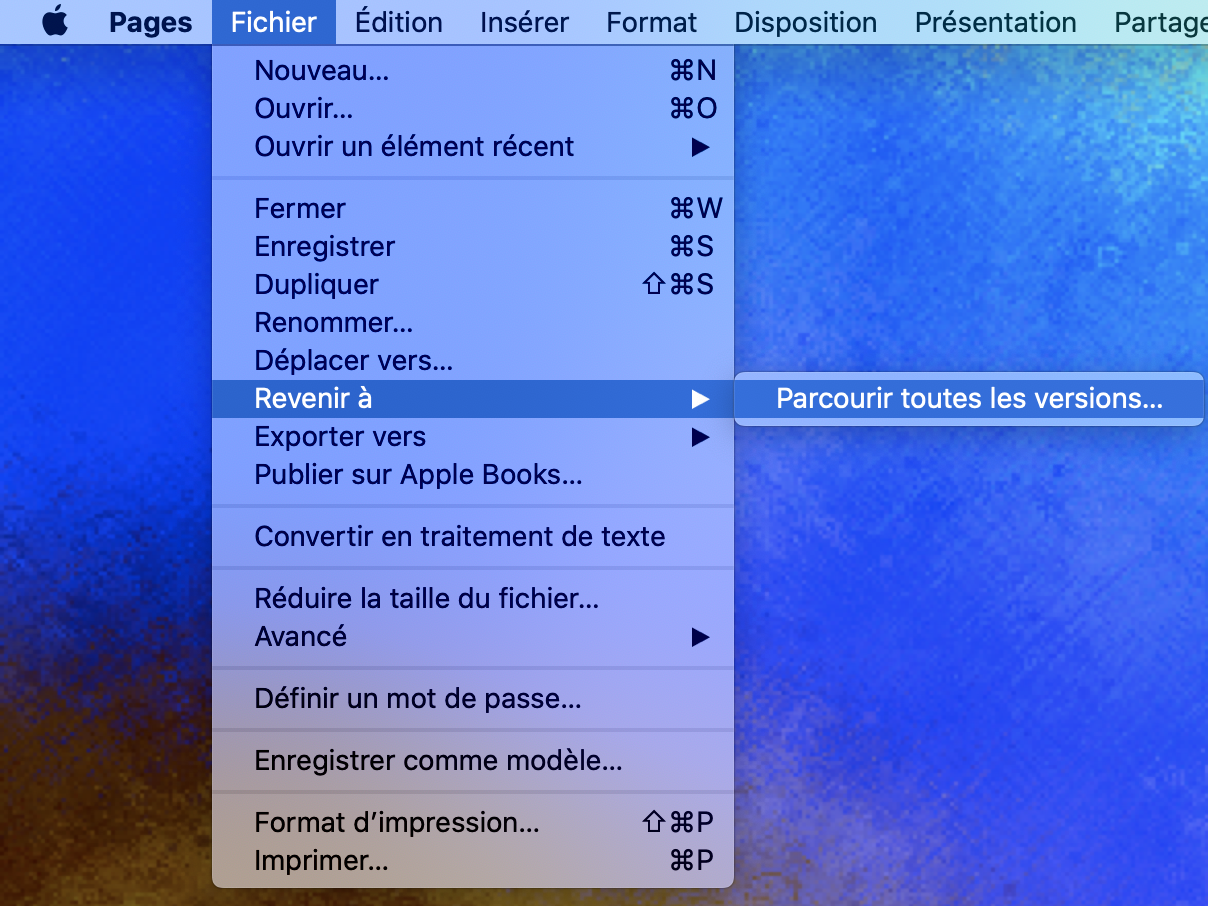The image size is (1208, 906).
Task: Open the Présentation menu
Action: click(x=996, y=22)
